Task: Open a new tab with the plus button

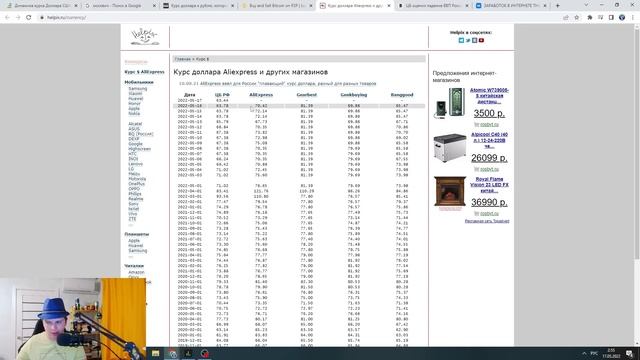Action: pos(558,6)
